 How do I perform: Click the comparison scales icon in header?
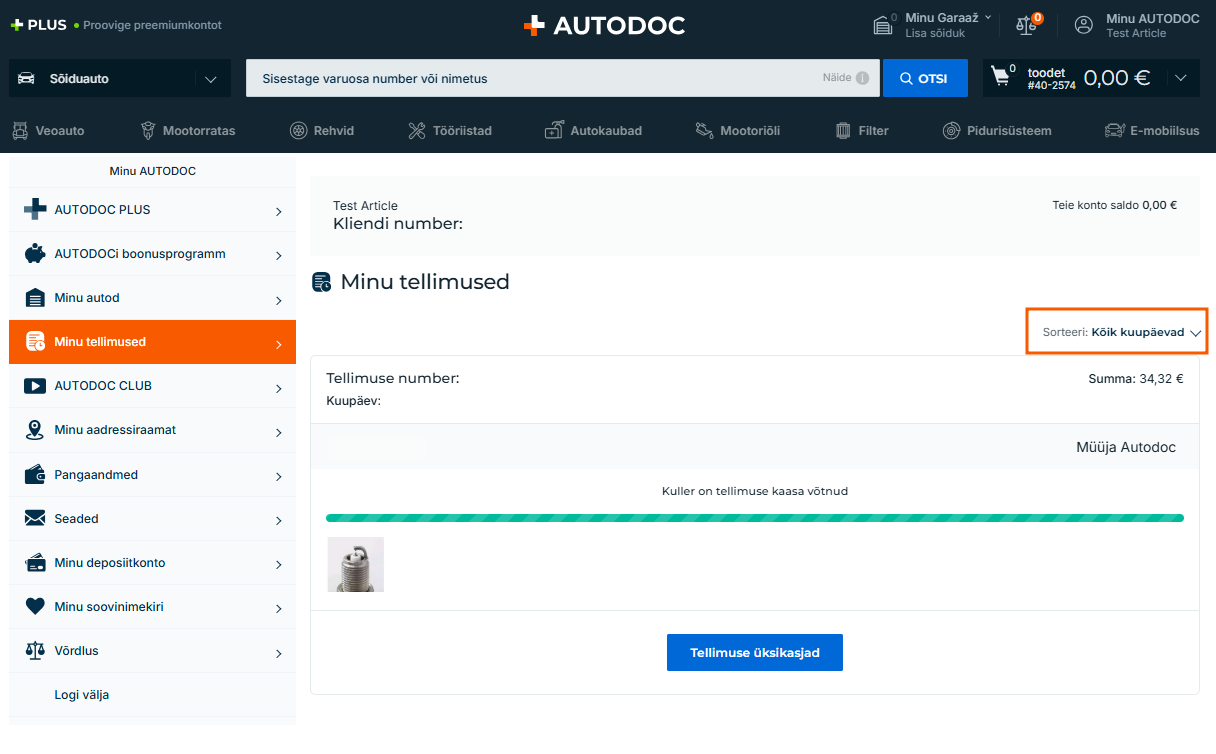point(1026,25)
